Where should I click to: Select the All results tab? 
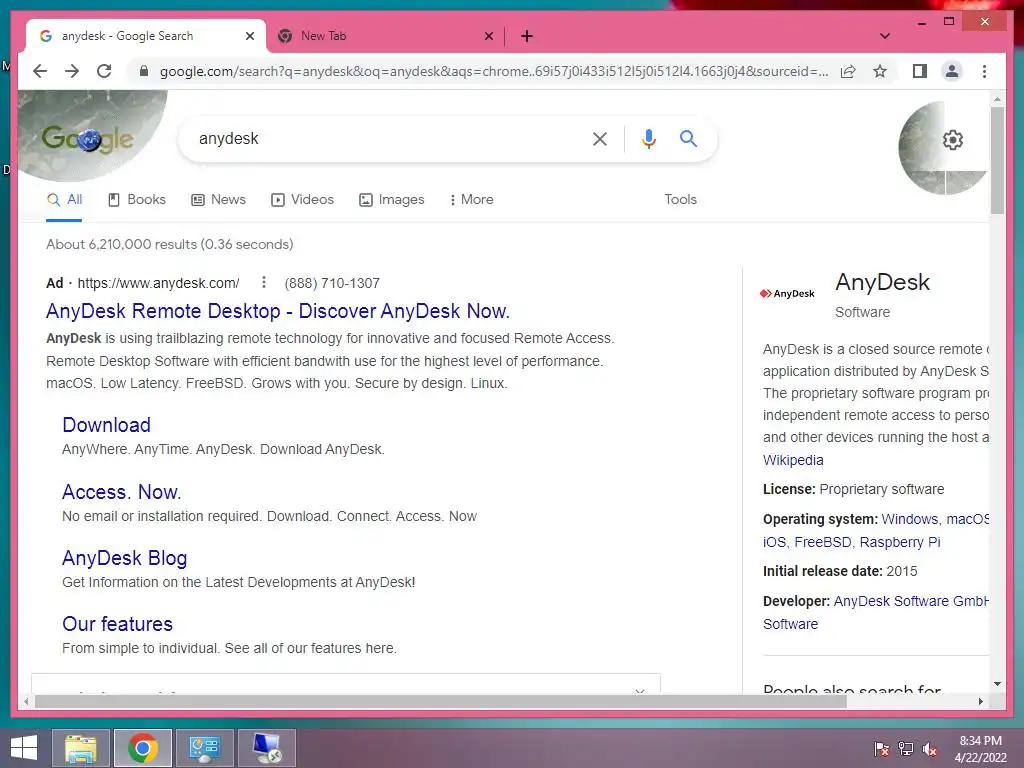point(64,199)
